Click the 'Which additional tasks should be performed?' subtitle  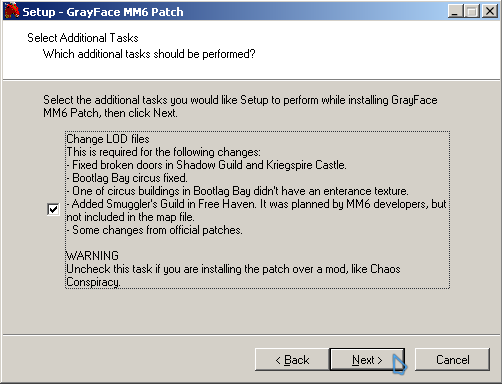click(149, 54)
